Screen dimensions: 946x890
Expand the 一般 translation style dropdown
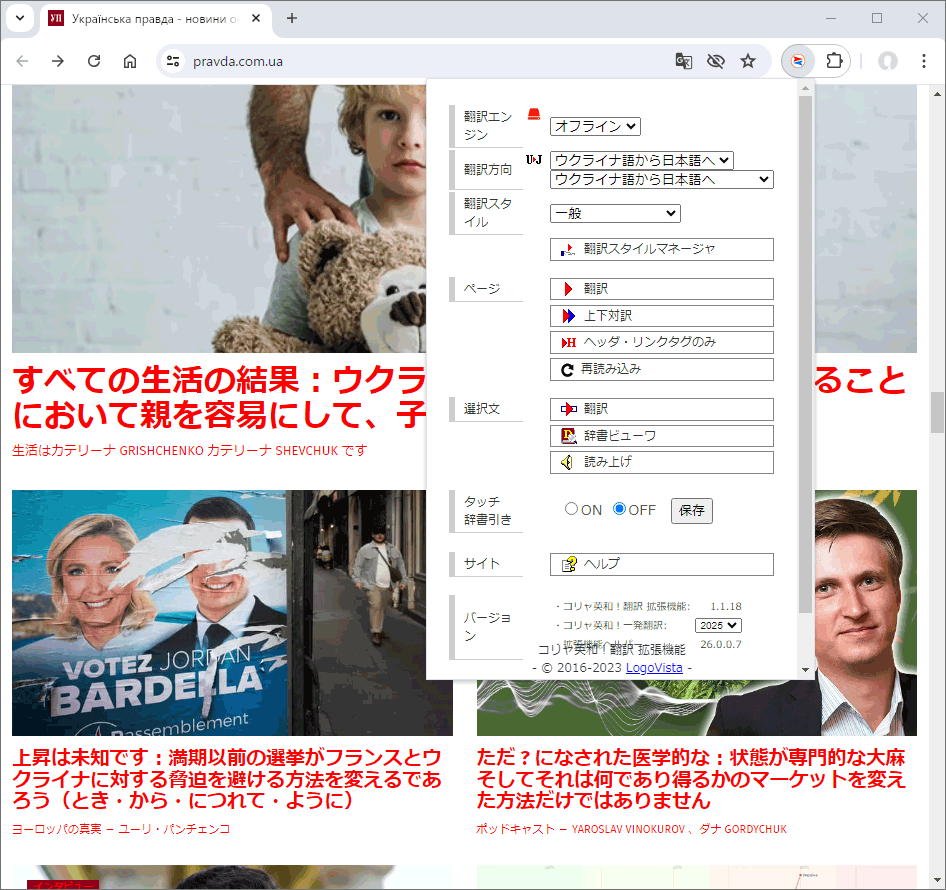pyautogui.click(x=615, y=213)
